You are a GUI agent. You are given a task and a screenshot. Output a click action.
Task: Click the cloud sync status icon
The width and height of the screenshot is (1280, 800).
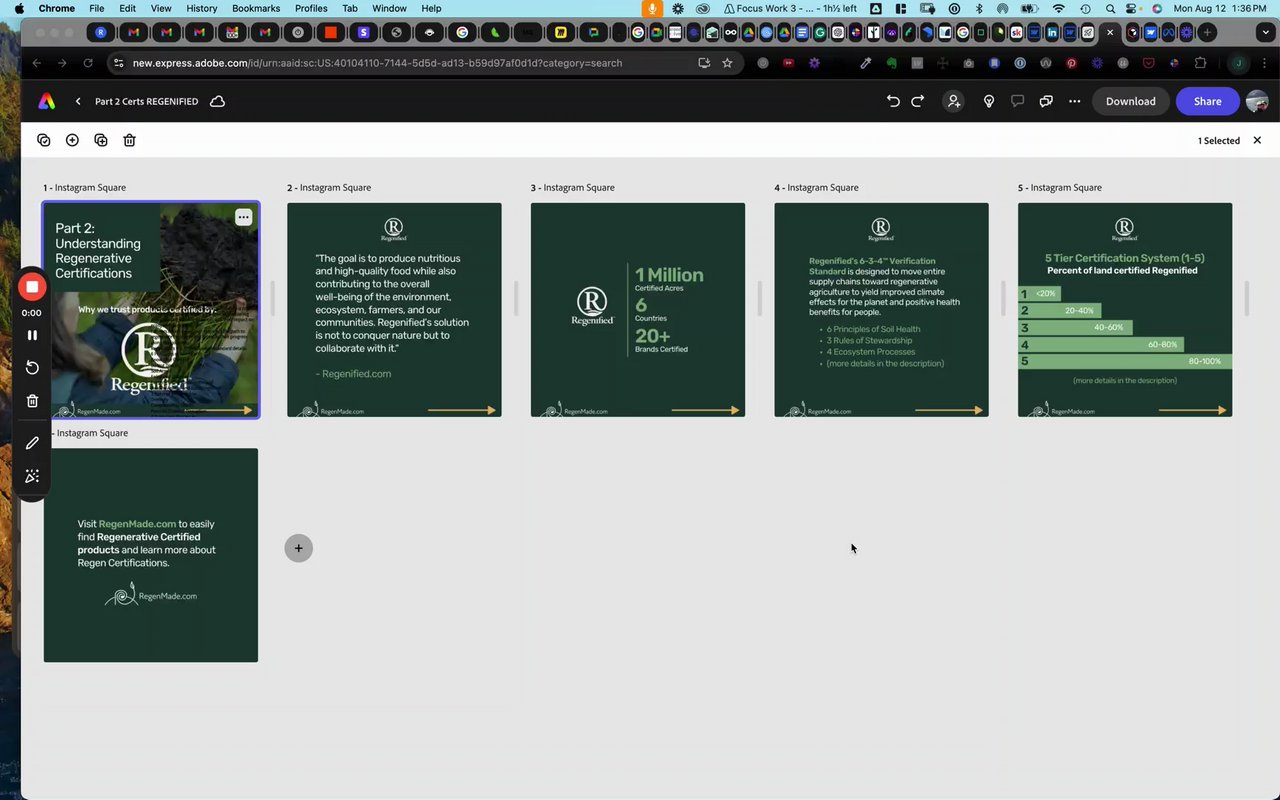click(x=217, y=101)
